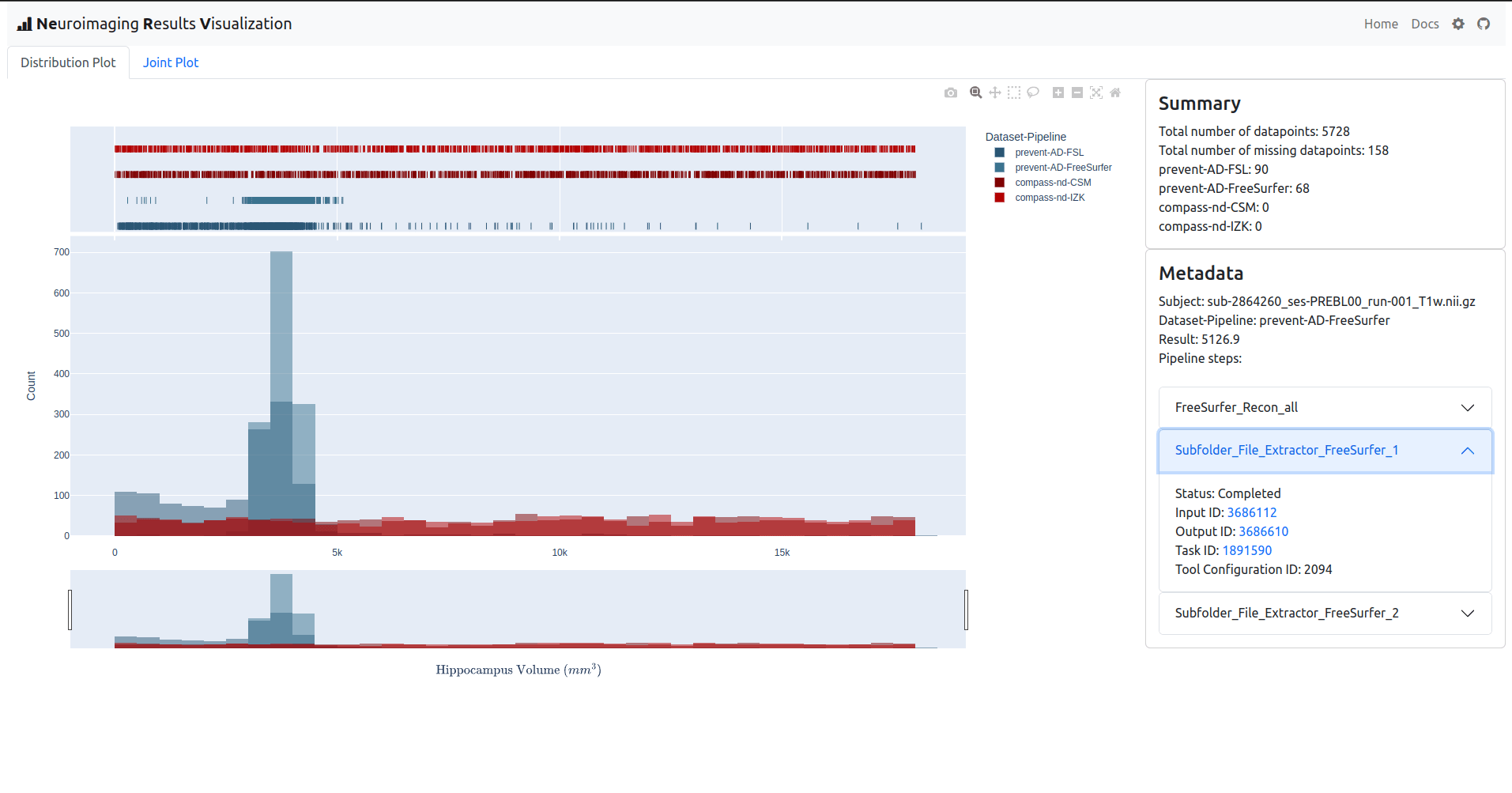Click the bar chart logo icon

tap(25, 24)
